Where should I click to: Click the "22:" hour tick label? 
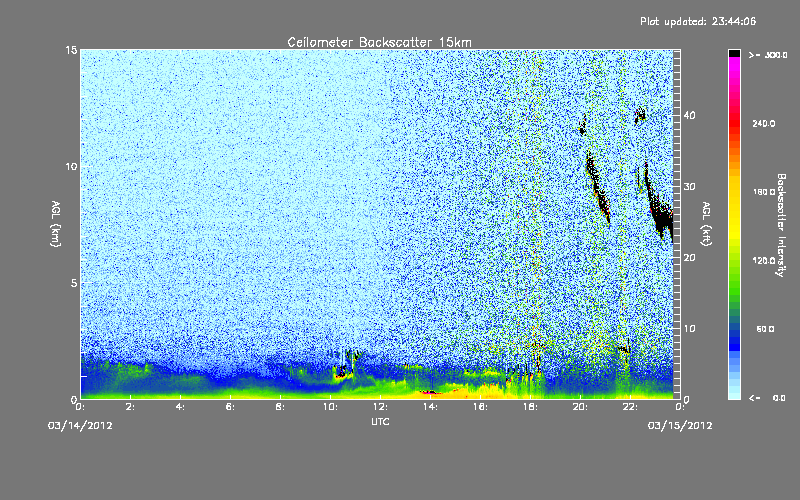pos(630,407)
